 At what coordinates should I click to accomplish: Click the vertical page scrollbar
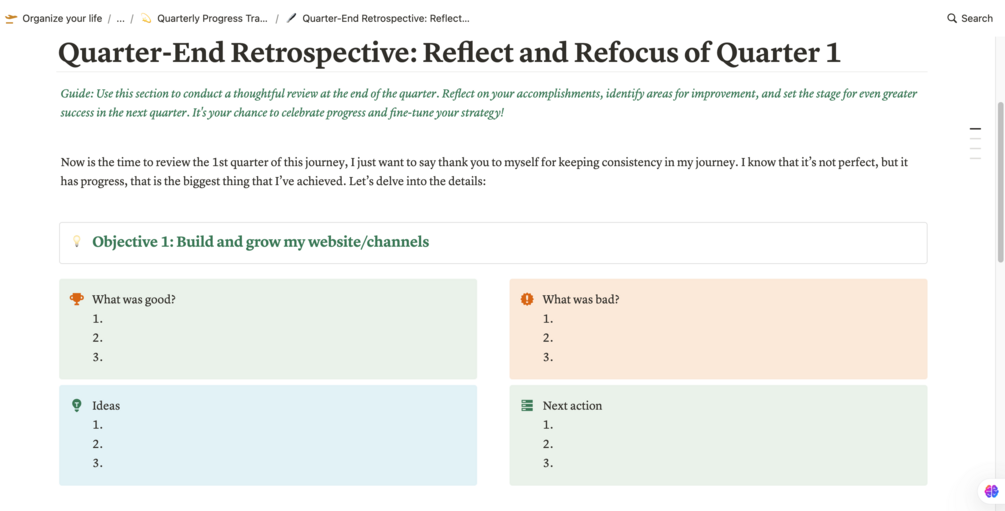click(x=1000, y=180)
